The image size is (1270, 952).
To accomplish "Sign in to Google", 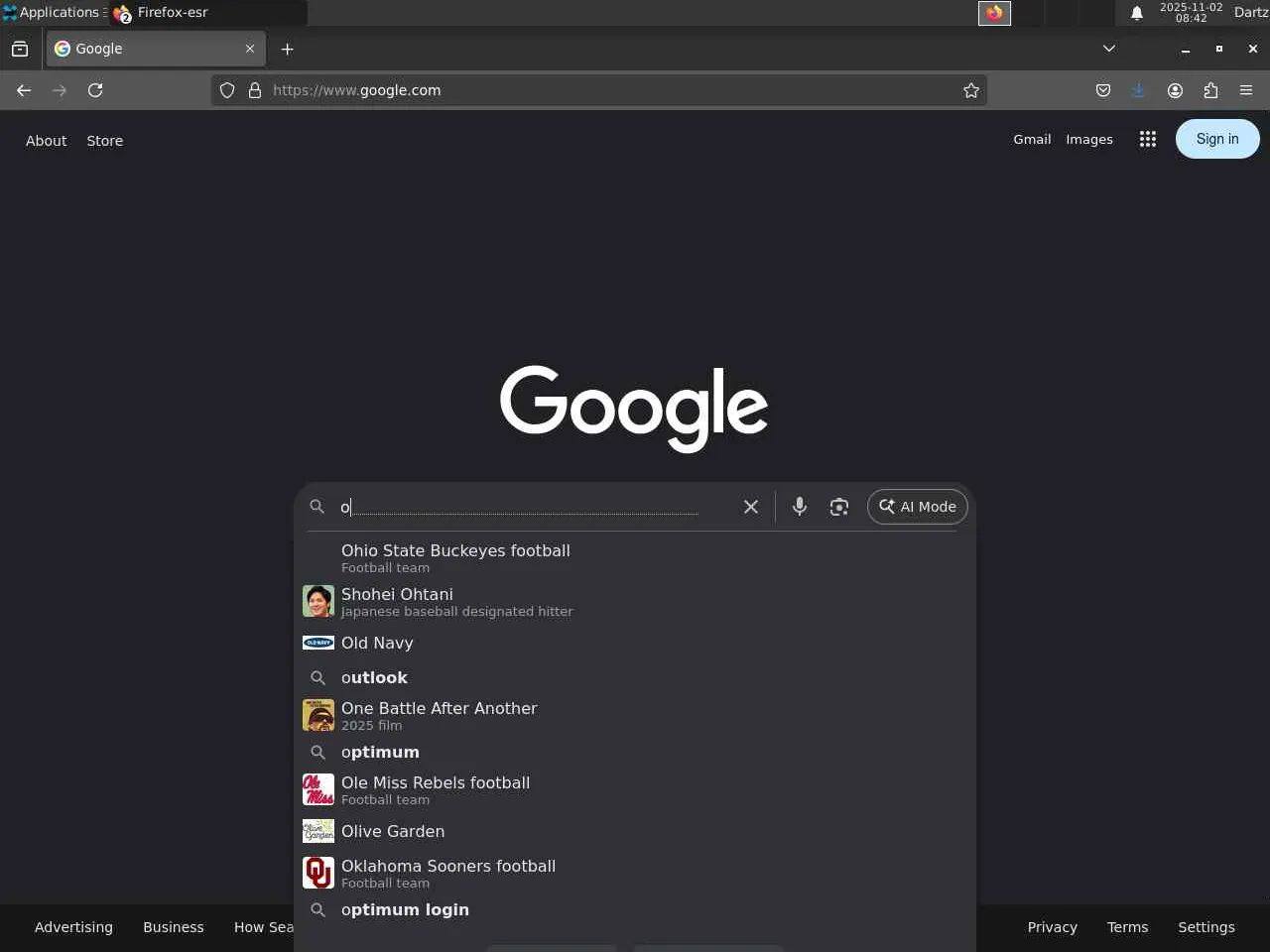I will pyautogui.click(x=1217, y=139).
